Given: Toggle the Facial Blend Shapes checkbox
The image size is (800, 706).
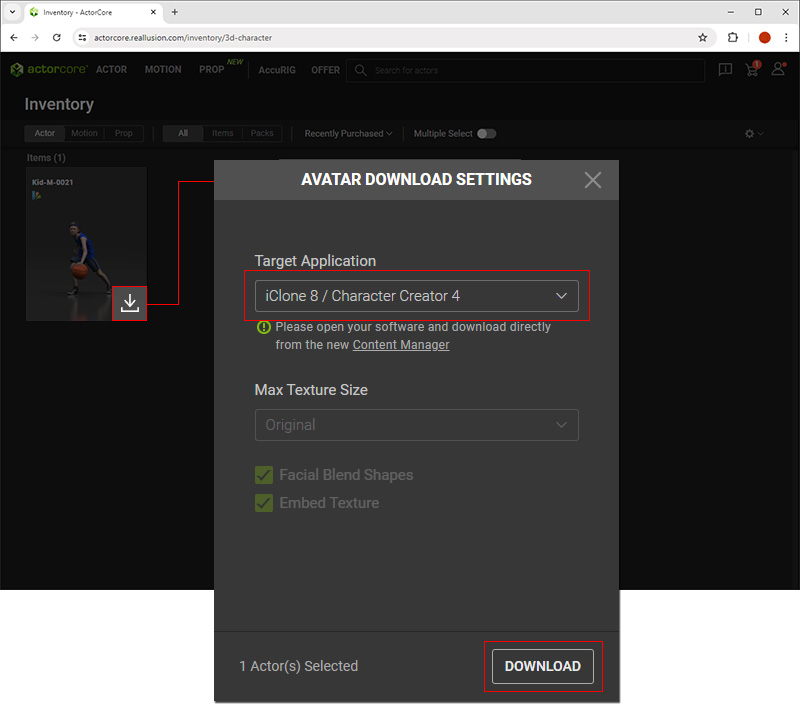Looking at the screenshot, I should click(x=264, y=475).
